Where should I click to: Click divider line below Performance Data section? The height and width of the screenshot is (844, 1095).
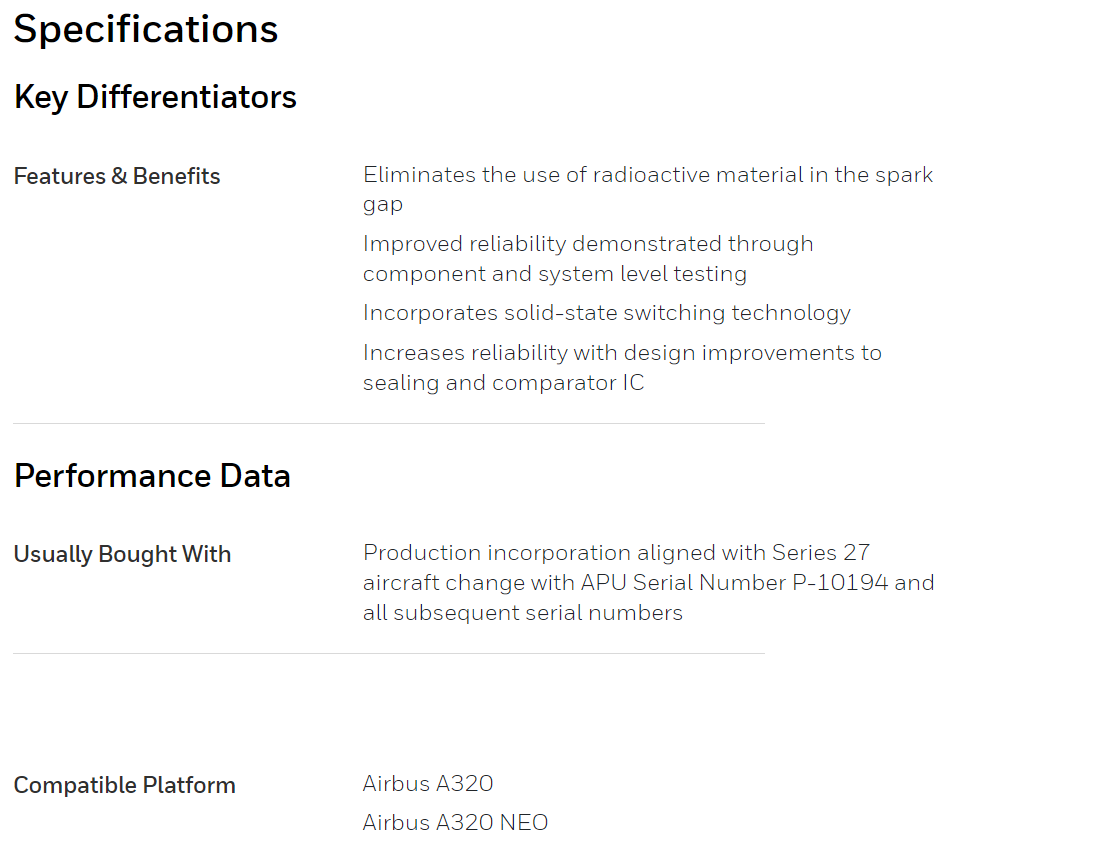coord(389,653)
